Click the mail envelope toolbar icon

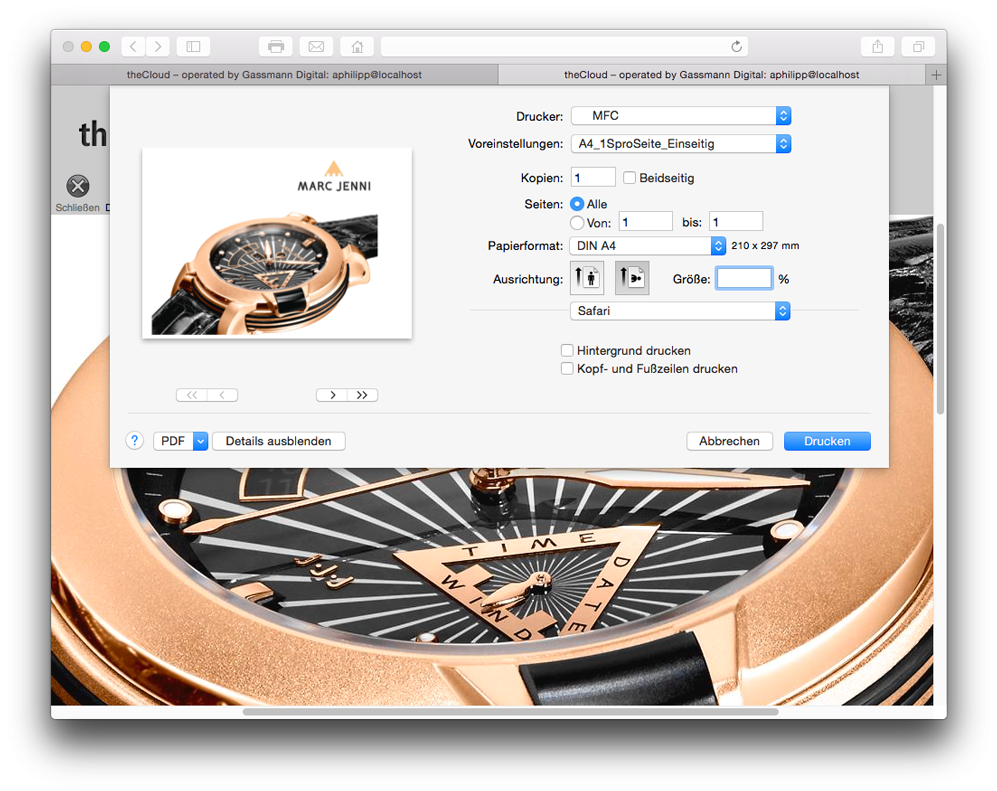point(317,46)
